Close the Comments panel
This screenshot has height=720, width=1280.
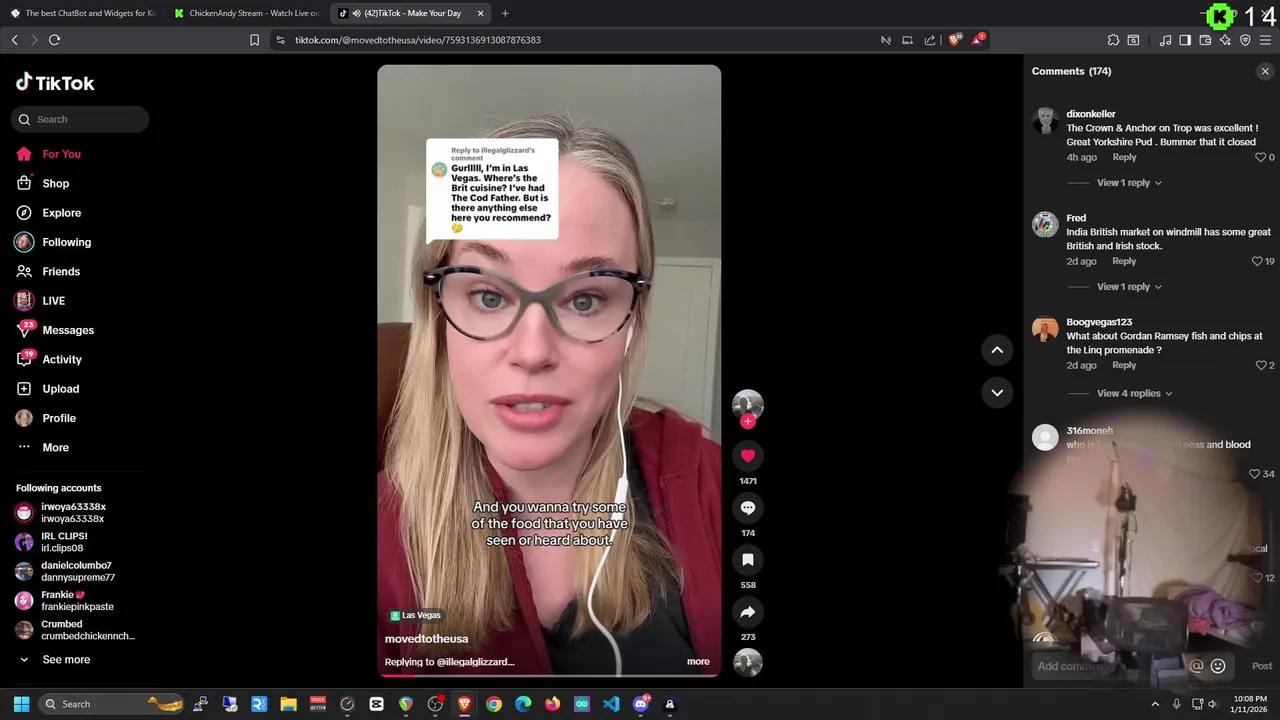pyautogui.click(x=1265, y=71)
